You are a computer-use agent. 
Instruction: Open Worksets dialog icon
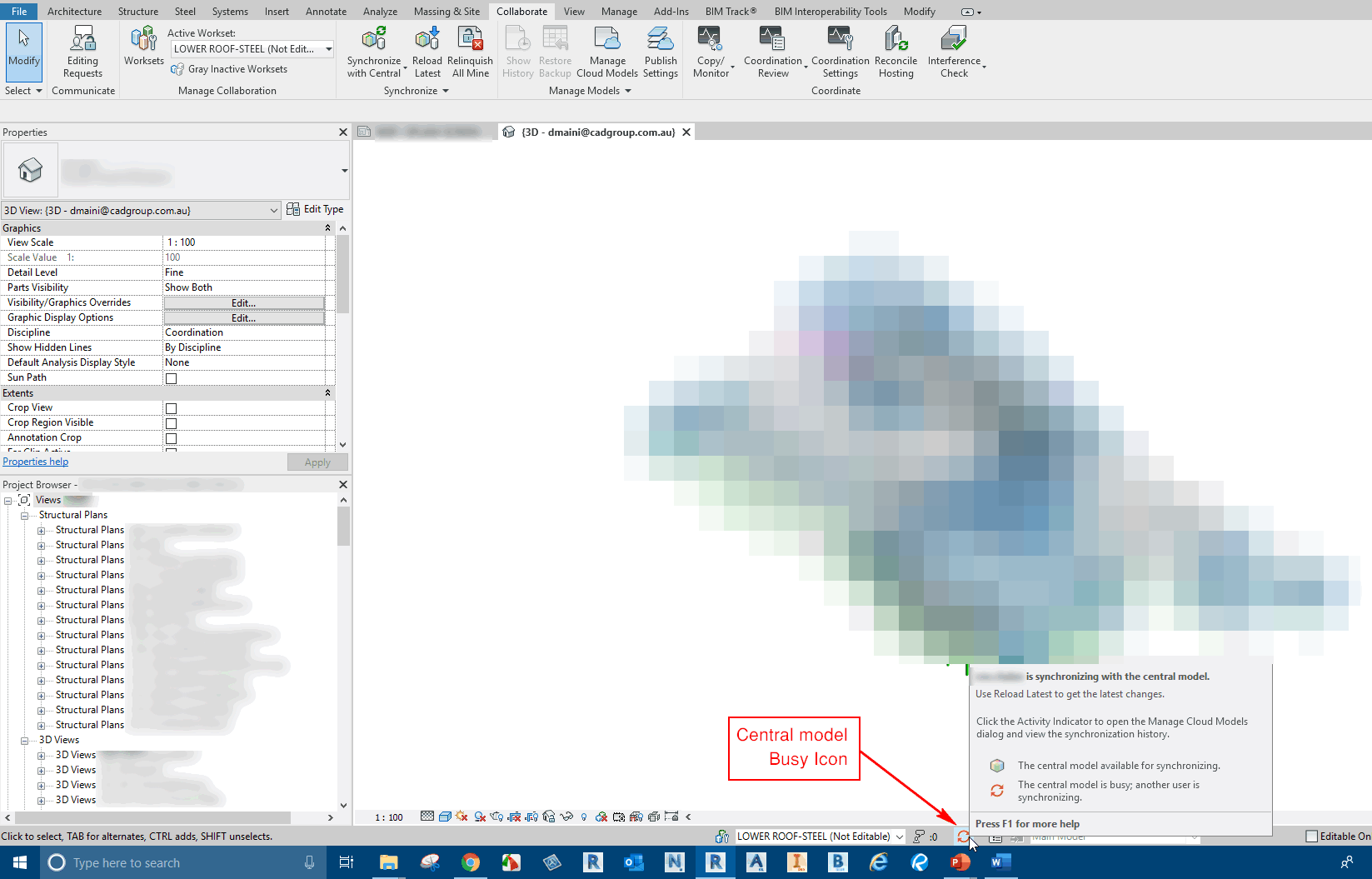tap(144, 38)
